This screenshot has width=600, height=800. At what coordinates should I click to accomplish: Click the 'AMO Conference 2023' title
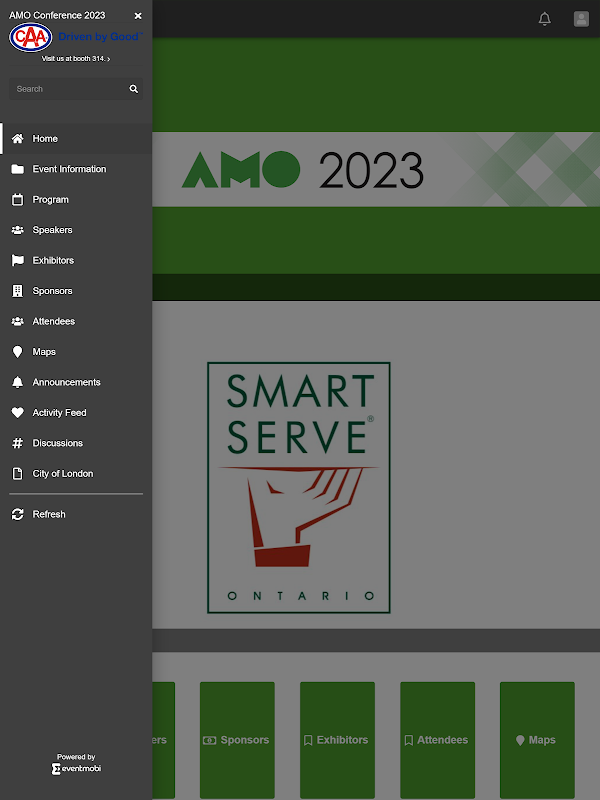click(x=57, y=15)
